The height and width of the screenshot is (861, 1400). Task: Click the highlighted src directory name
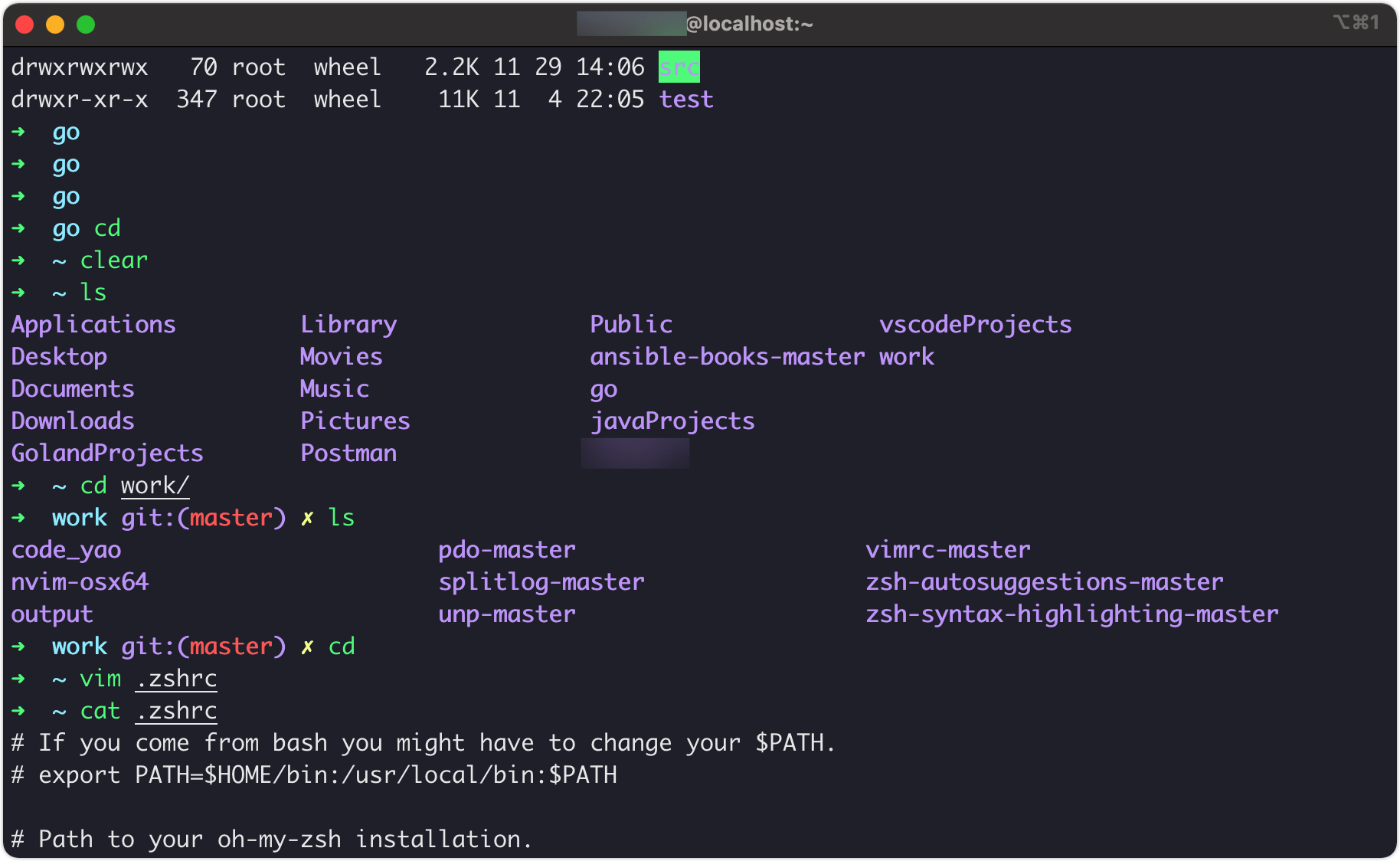coord(677,67)
